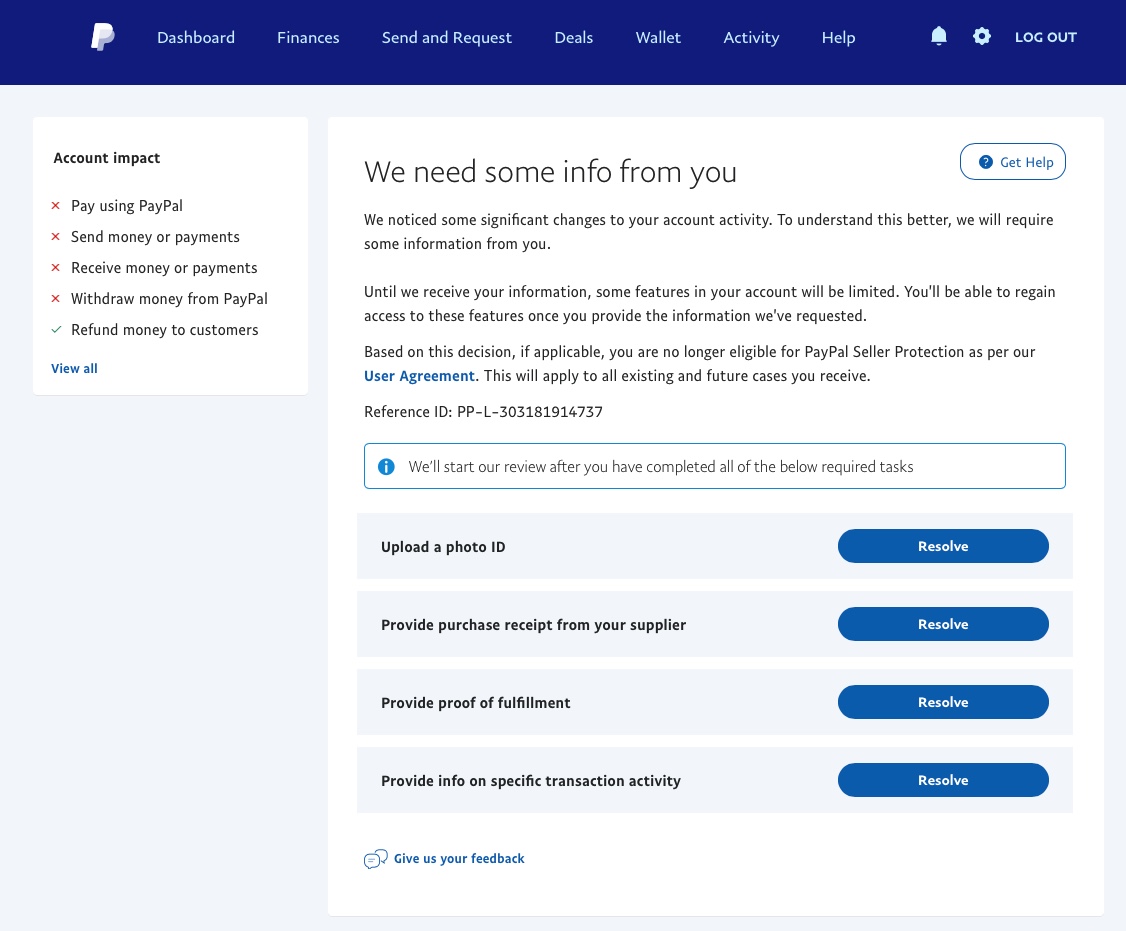
Task: Click the 'Receive money or payments' text
Action: tap(164, 268)
